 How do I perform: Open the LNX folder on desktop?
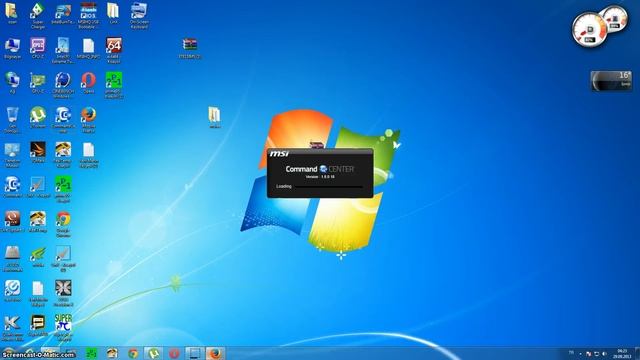point(113,14)
